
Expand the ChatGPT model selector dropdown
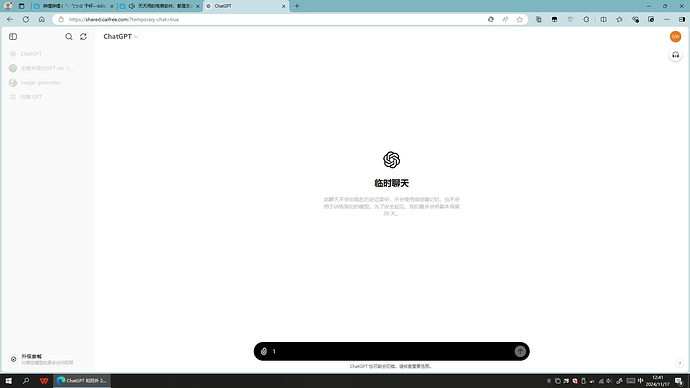[x=121, y=37]
